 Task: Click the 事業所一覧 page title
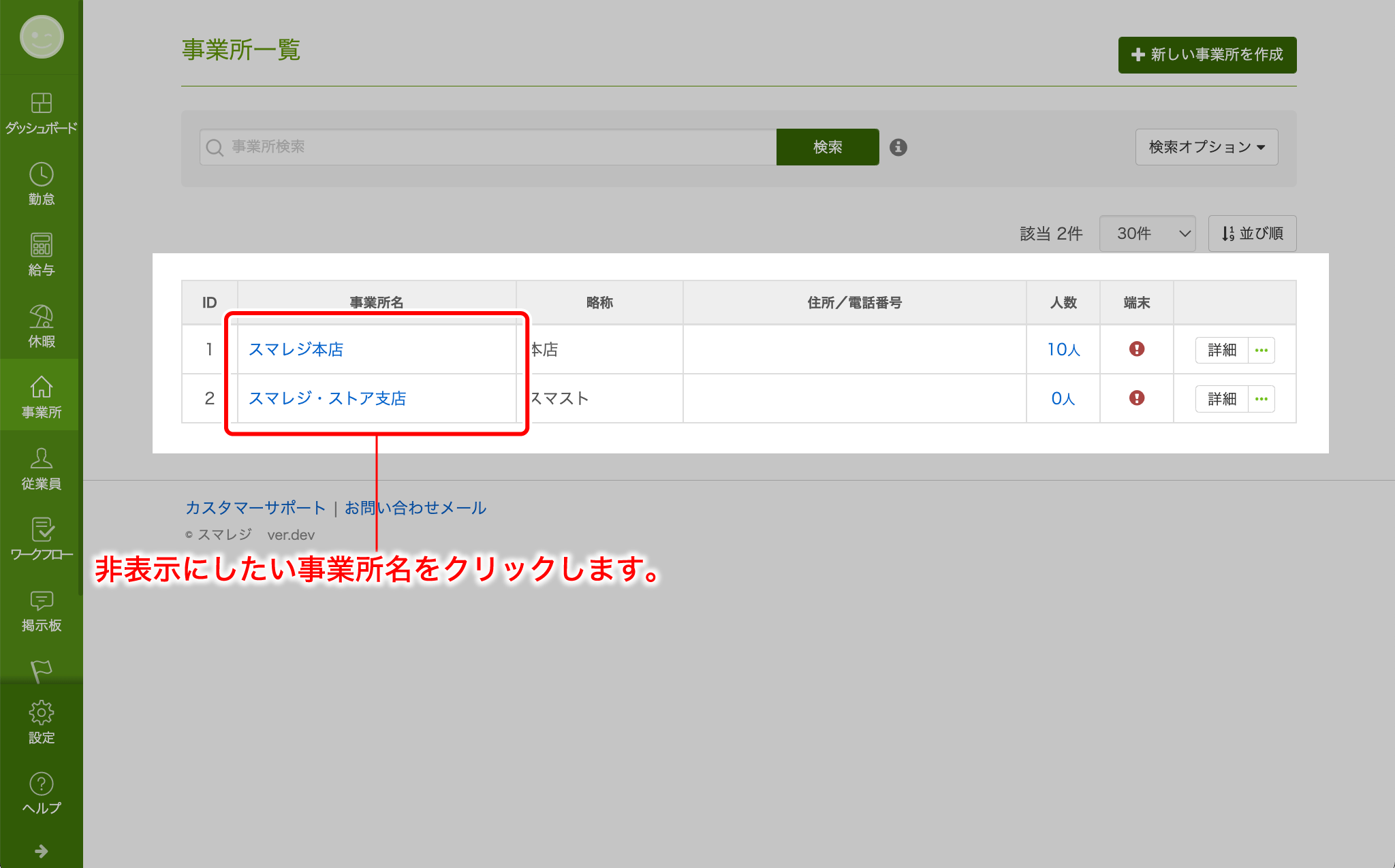[x=241, y=50]
